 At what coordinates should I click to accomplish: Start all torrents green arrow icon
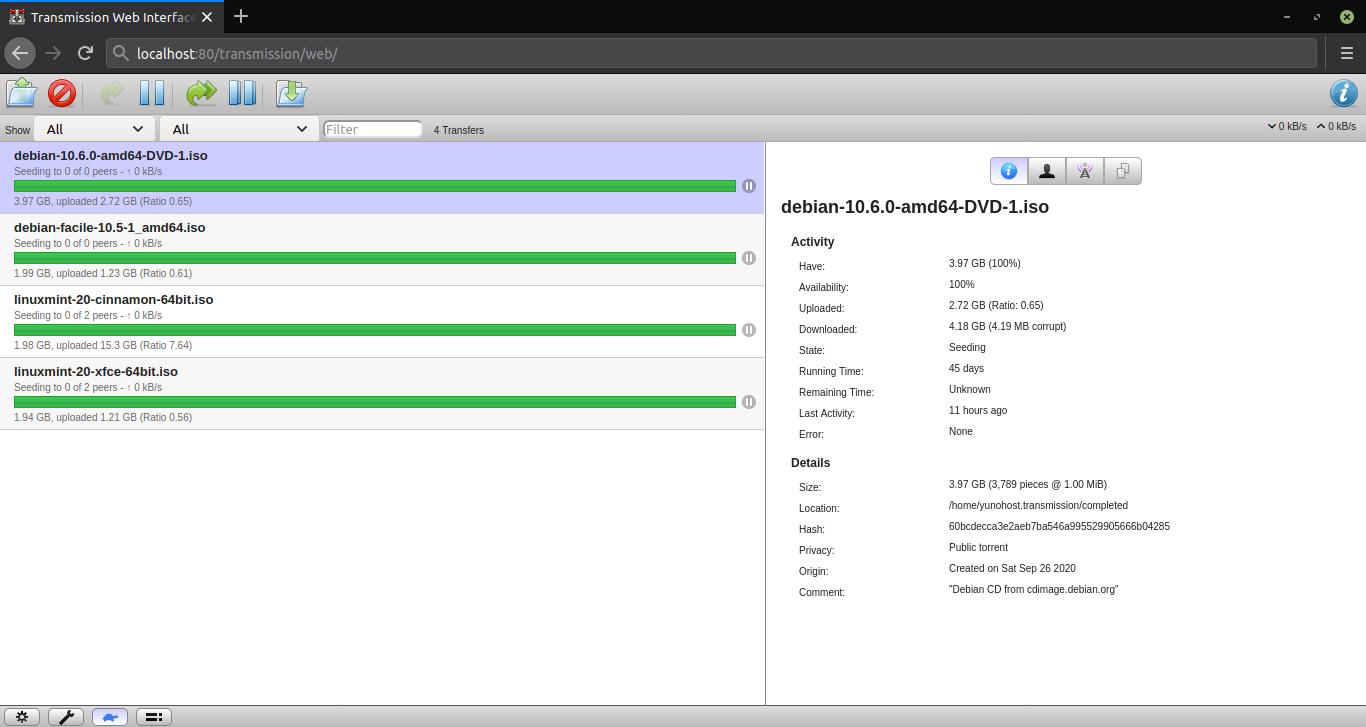[201, 93]
